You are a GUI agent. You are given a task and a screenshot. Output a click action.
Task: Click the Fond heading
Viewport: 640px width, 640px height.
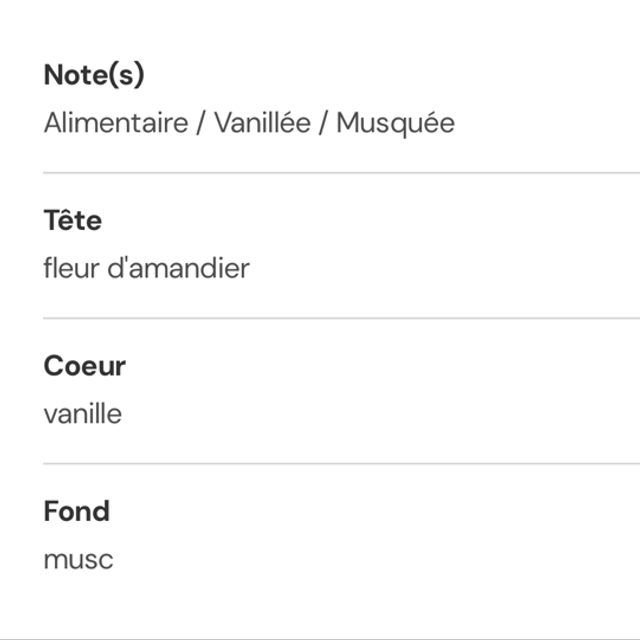[77, 511]
